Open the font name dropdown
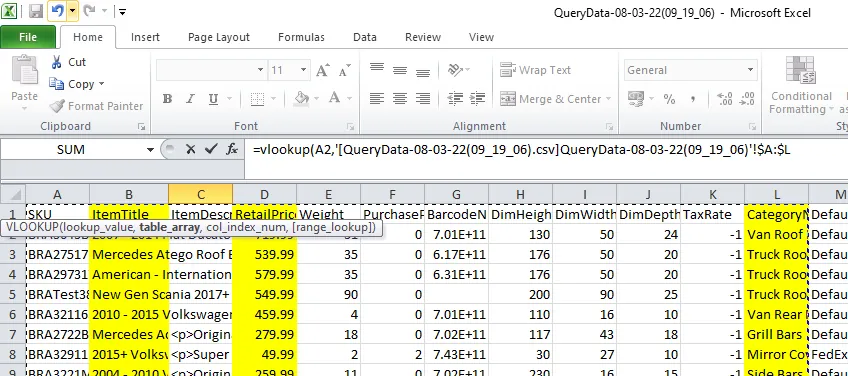This screenshot has width=848, height=376. point(260,70)
